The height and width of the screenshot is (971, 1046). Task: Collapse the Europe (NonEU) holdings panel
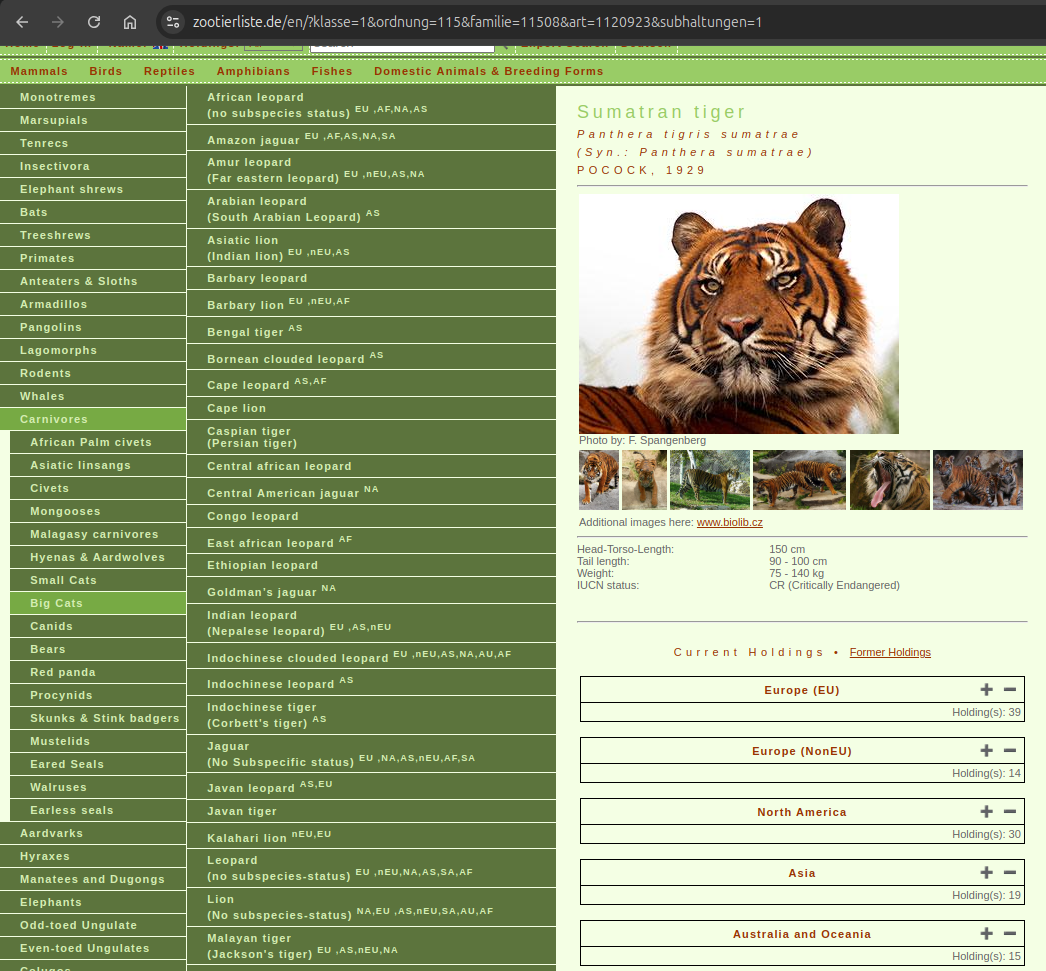point(1010,750)
